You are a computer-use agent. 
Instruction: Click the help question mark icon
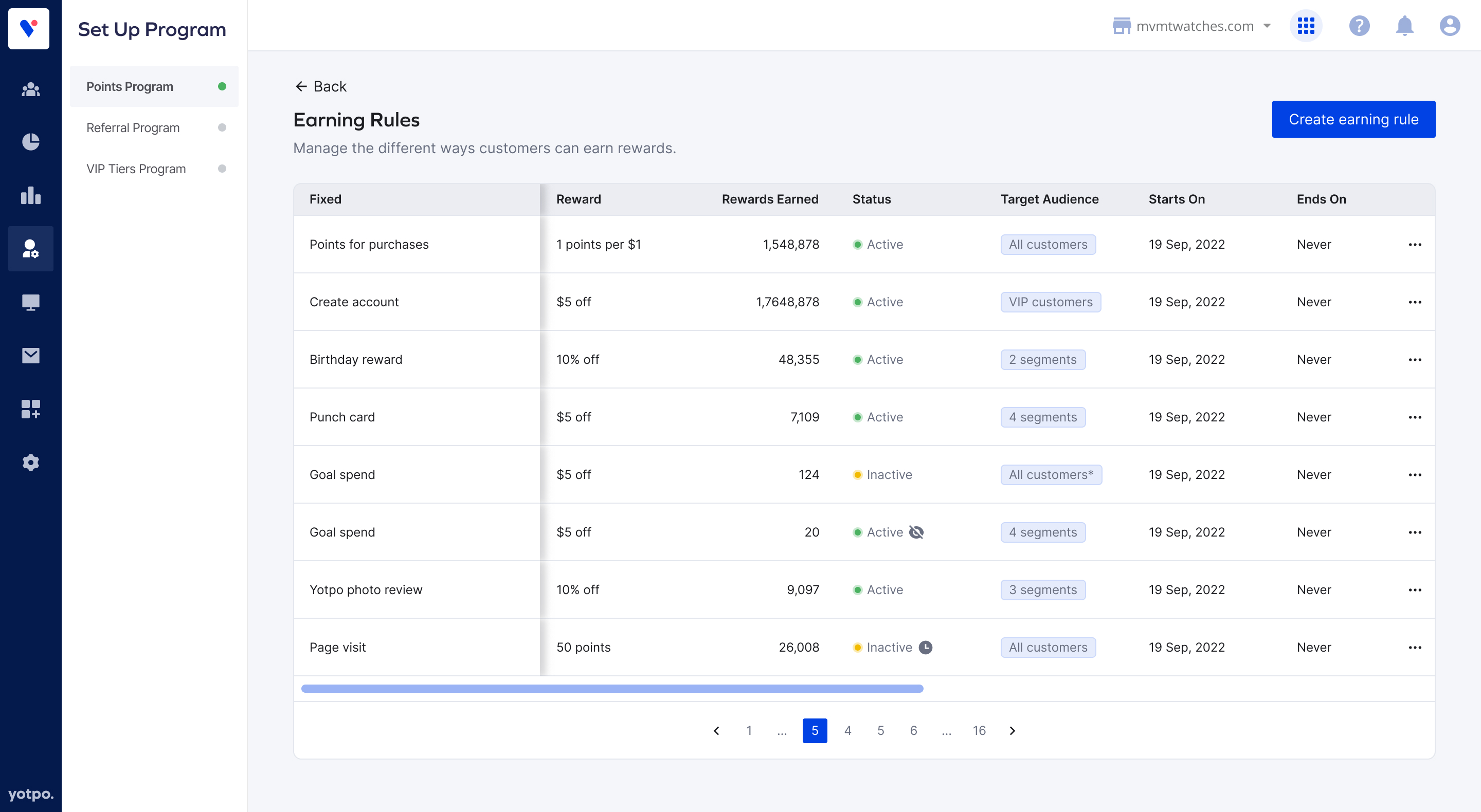(1359, 26)
